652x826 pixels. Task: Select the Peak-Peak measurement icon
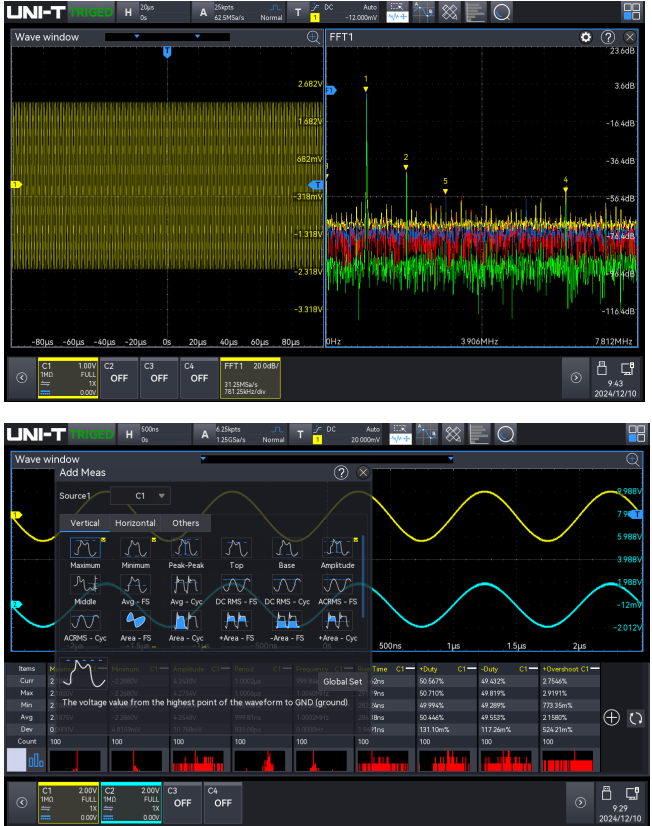pos(187,549)
